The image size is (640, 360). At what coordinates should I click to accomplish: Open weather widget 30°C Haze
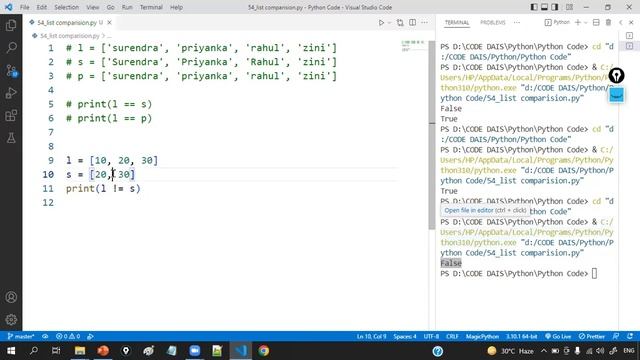point(511,351)
